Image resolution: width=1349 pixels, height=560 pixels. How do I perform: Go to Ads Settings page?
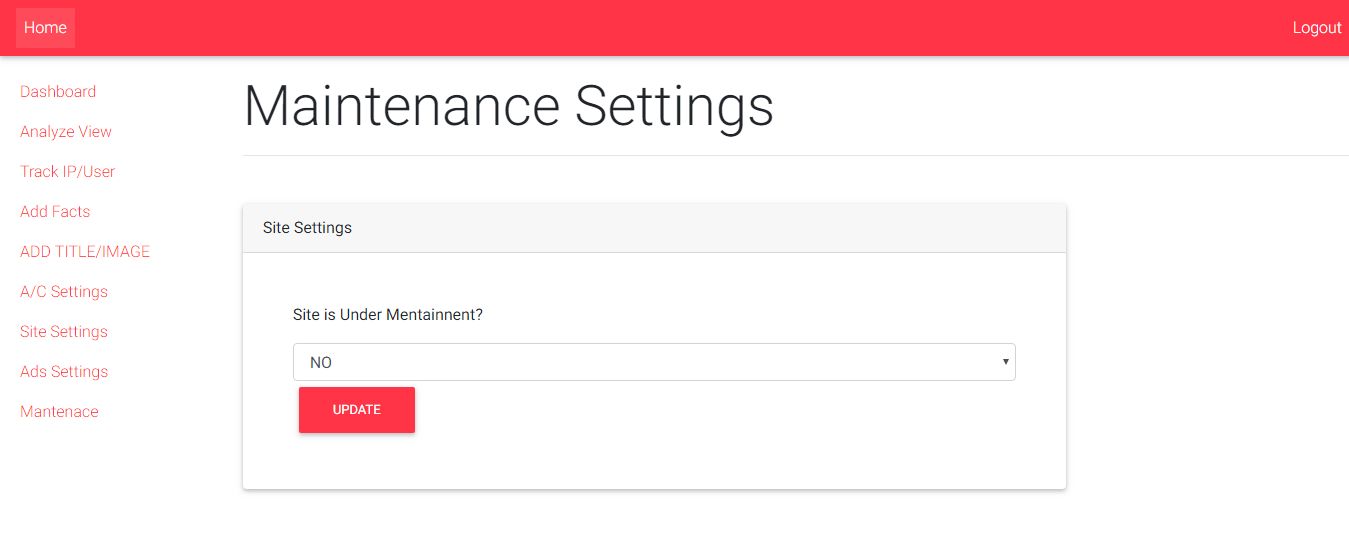(x=64, y=372)
